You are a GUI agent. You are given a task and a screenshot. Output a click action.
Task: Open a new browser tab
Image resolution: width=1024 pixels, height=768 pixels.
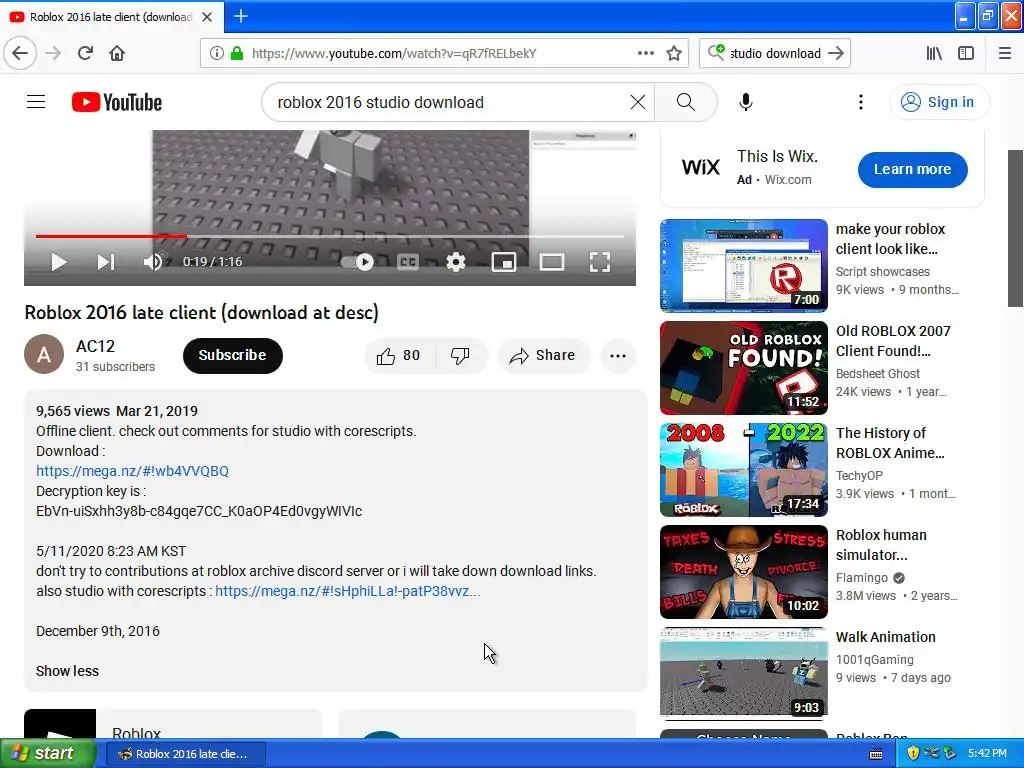pos(240,16)
